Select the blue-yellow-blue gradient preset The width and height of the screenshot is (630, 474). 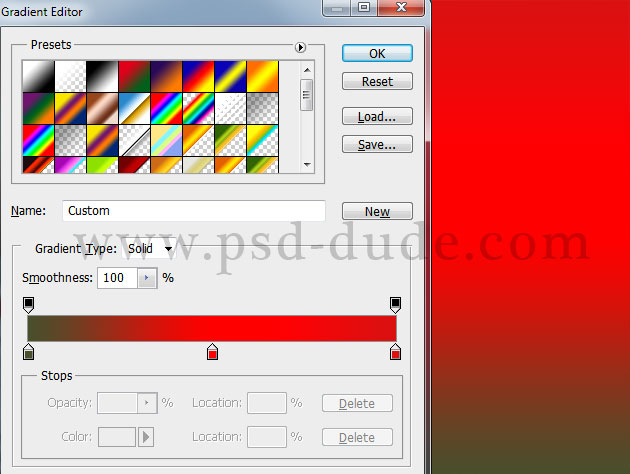[230, 76]
